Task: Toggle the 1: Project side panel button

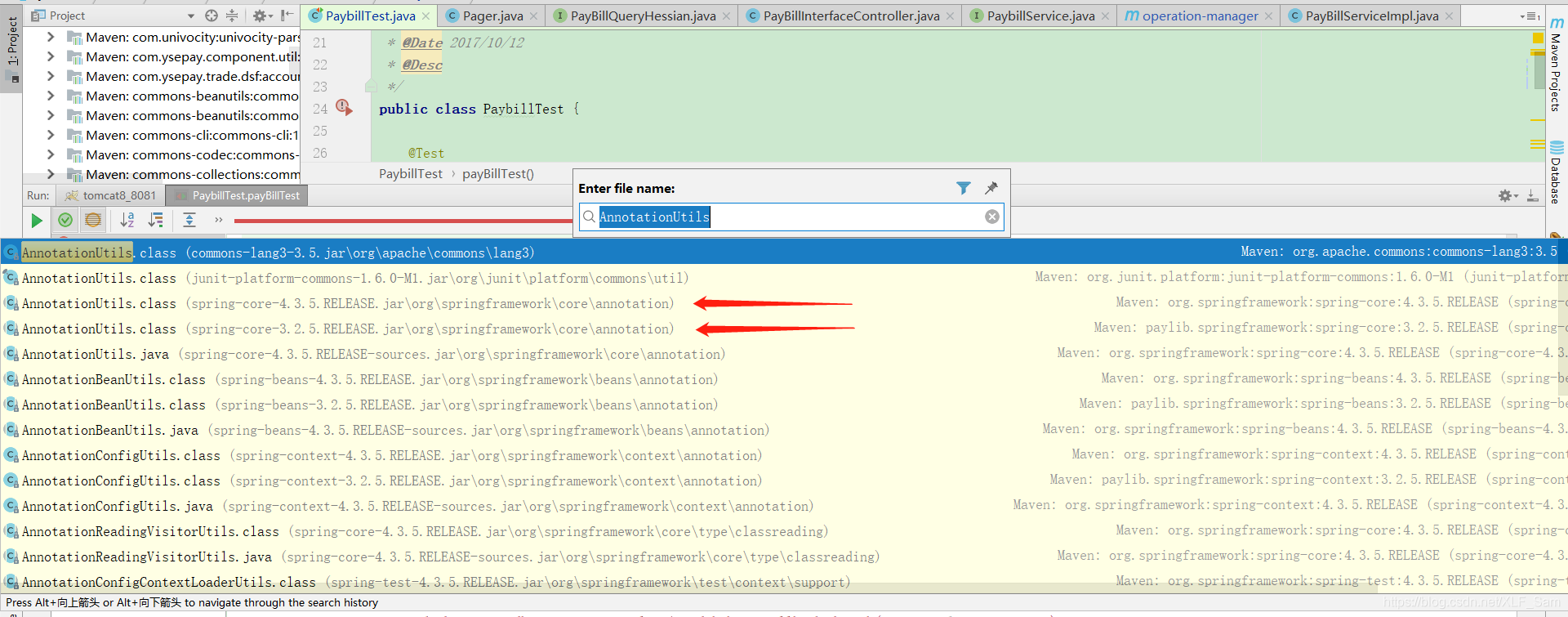Action: coord(11,49)
